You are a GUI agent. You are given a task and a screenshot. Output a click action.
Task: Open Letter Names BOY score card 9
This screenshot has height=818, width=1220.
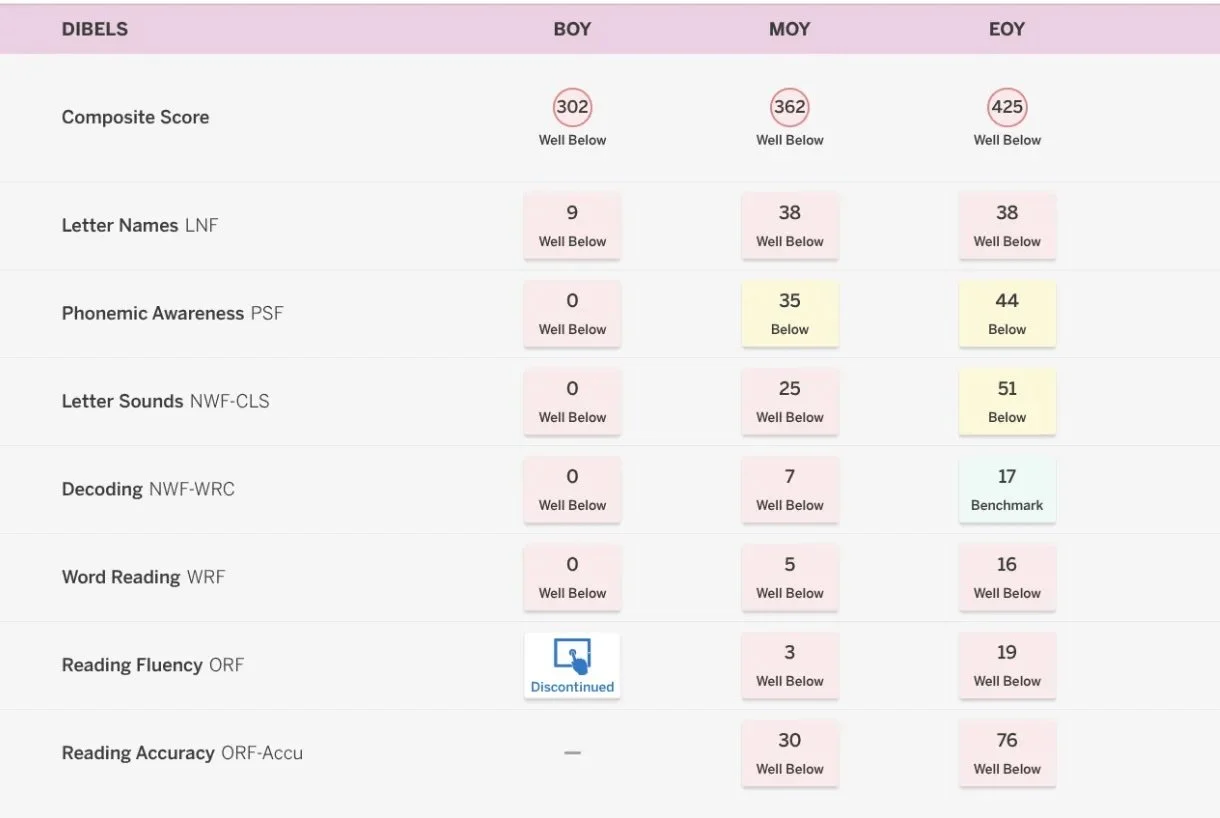(x=572, y=225)
